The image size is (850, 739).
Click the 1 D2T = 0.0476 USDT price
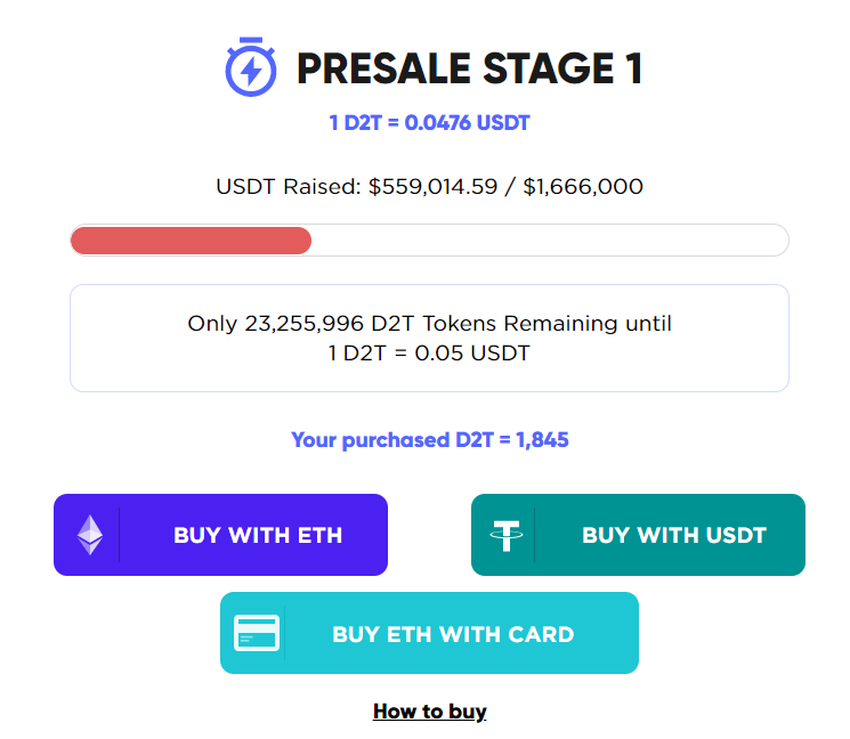[429, 123]
